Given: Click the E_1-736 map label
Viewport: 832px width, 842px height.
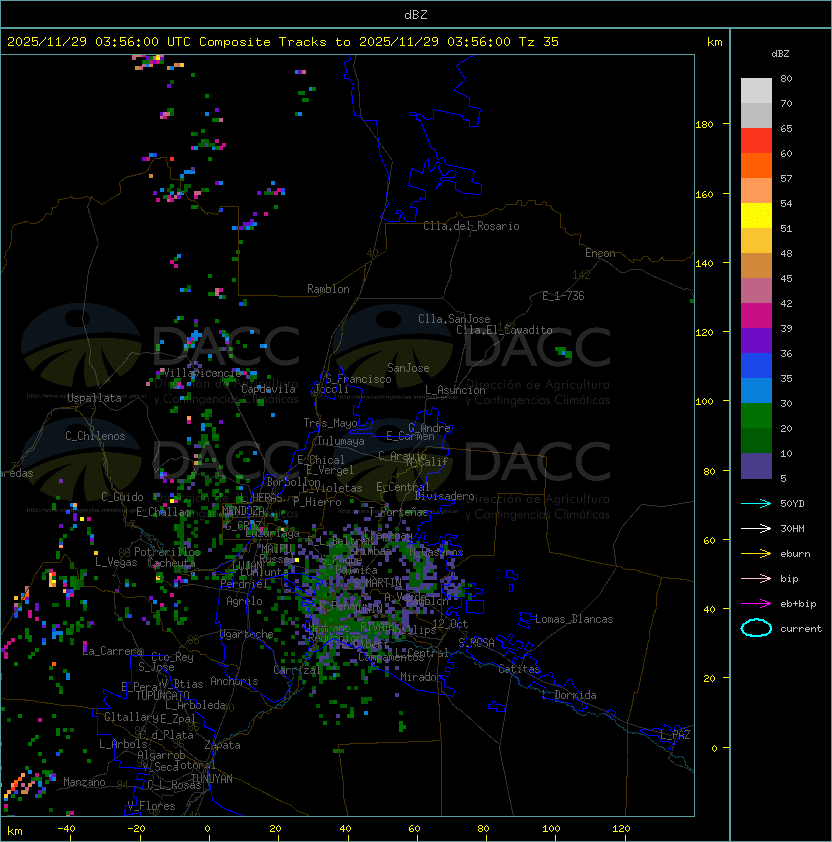Looking at the screenshot, I should (x=563, y=296).
